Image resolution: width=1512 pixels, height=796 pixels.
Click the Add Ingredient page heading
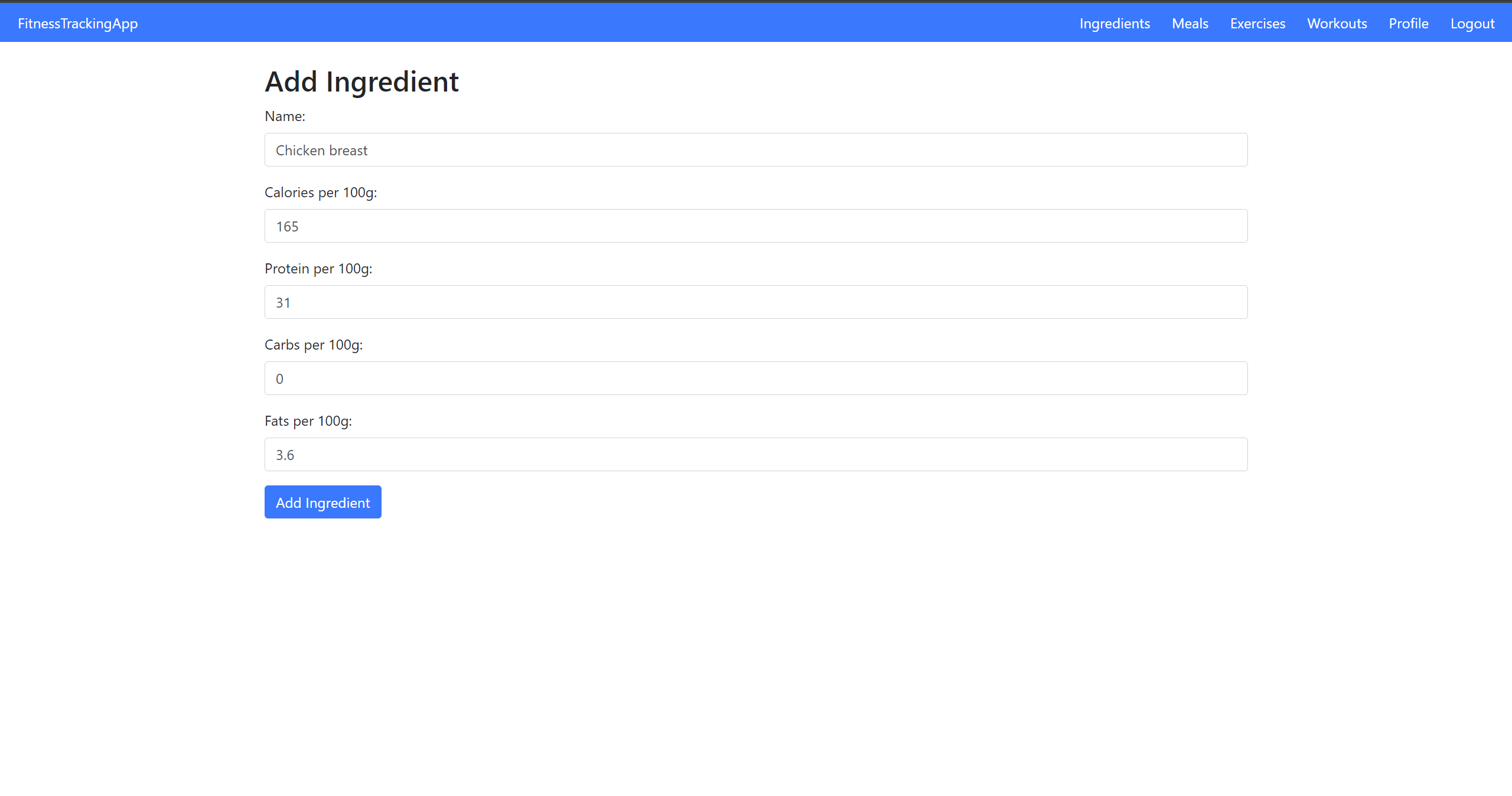tap(361, 81)
